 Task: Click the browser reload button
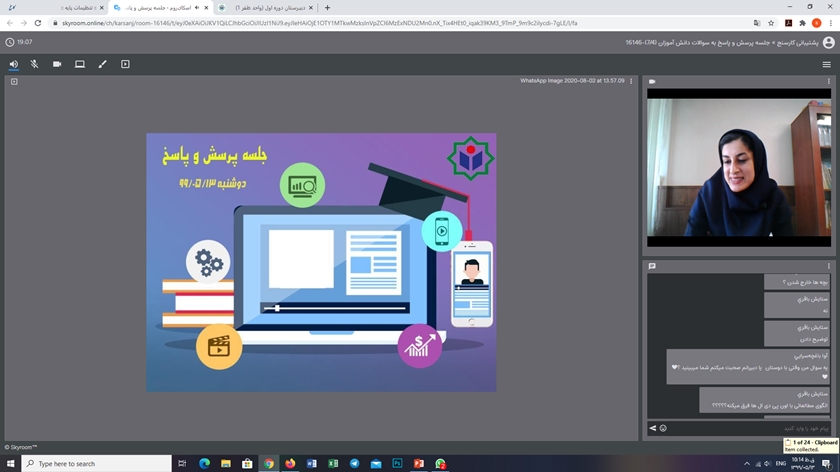[39, 23]
